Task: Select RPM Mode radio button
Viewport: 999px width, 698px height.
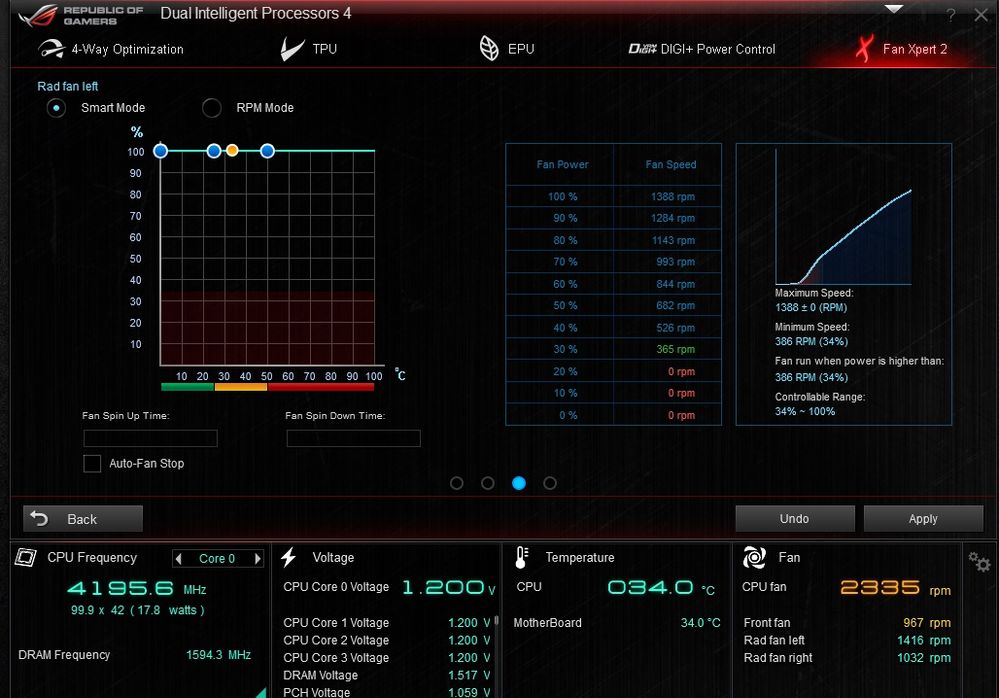Action: coord(212,108)
